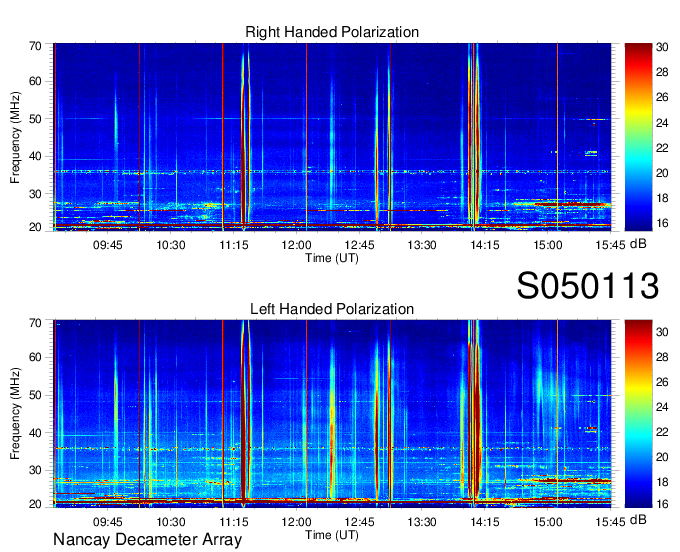Click the 18 label on Right Handed color bar
Screen dimensions: 680x552
pos(662,198)
